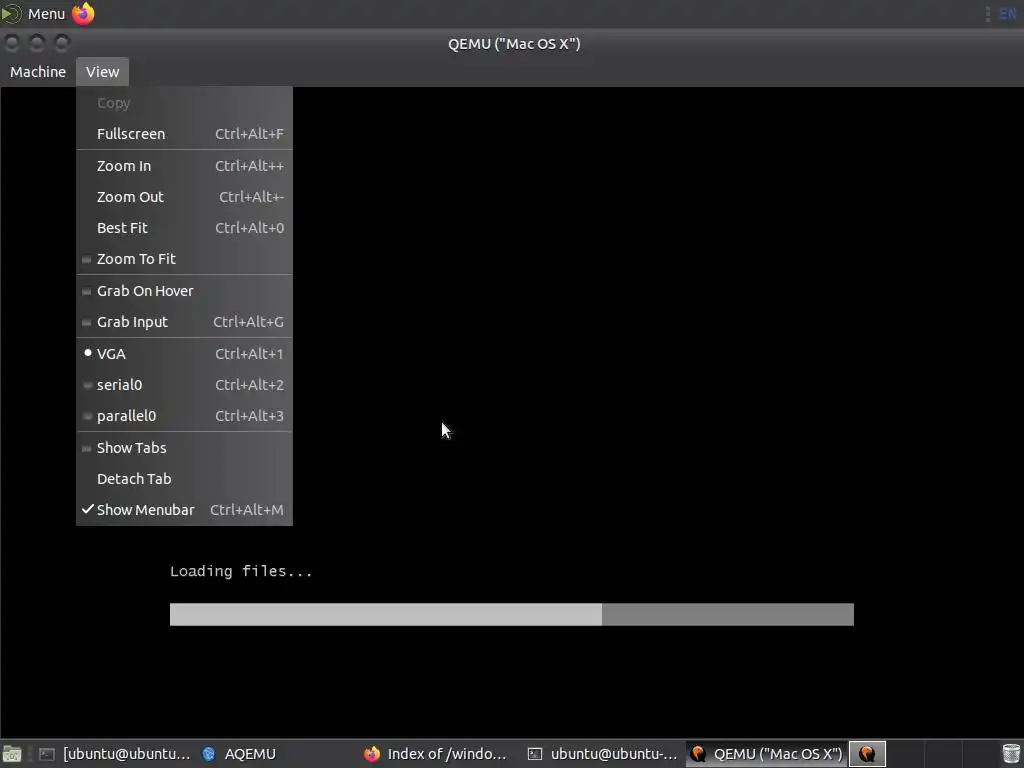The image size is (1024, 768).
Task: Click the show desktop icon in taskbar
Action: (x=12, y=754)
